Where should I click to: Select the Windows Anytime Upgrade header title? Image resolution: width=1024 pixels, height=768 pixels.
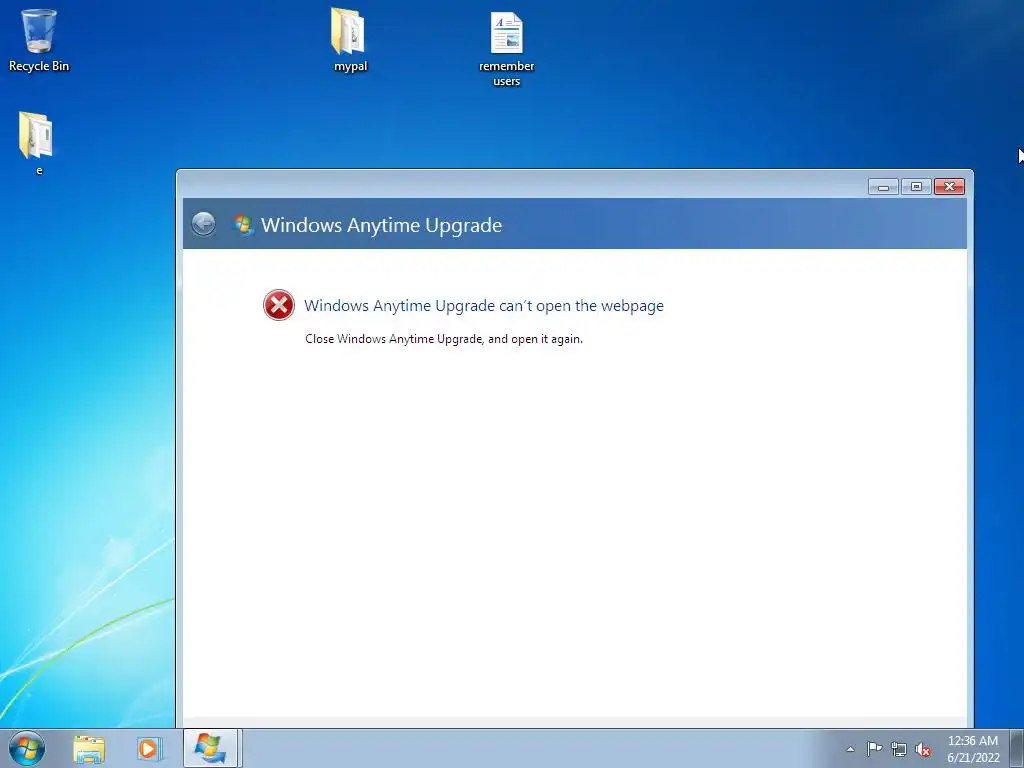point(381,225)
